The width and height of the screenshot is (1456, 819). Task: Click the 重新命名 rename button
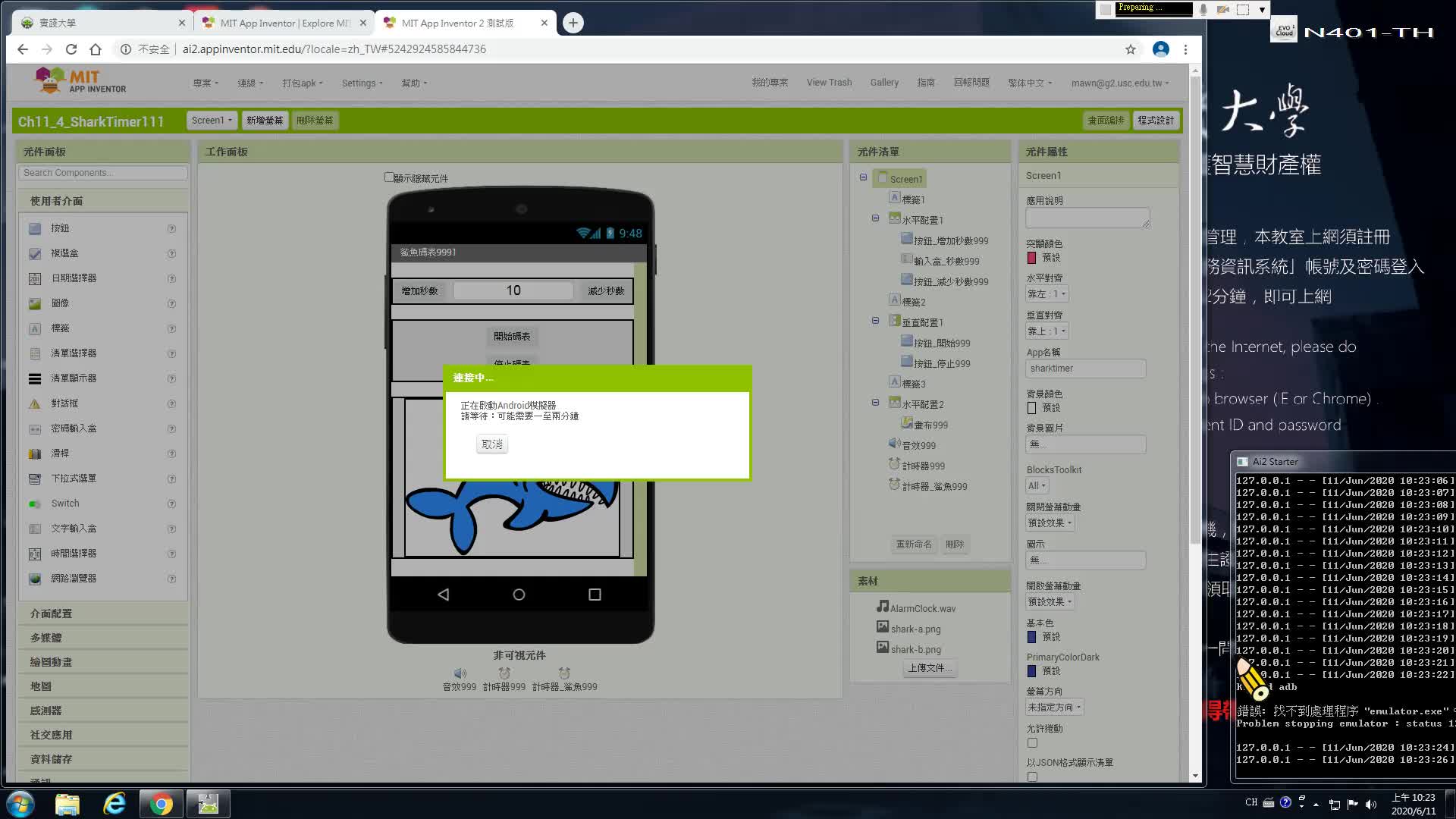click(x=914, y=544)
